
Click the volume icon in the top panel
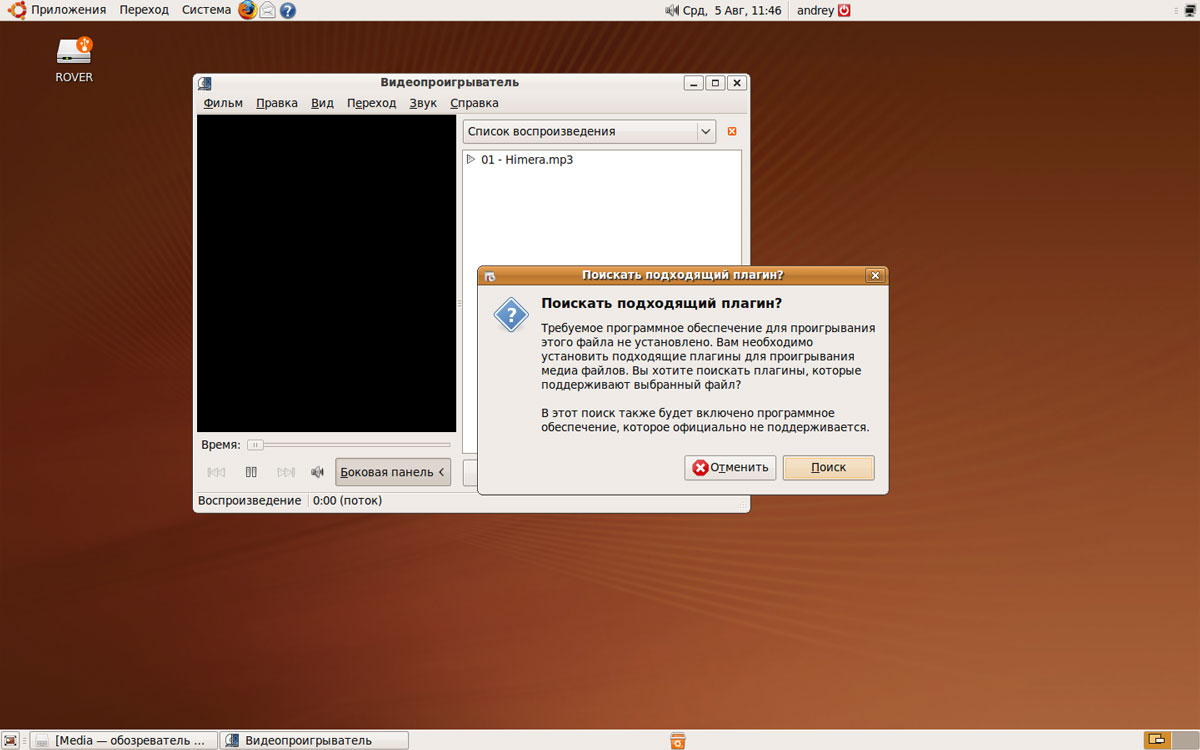(672, 11)
